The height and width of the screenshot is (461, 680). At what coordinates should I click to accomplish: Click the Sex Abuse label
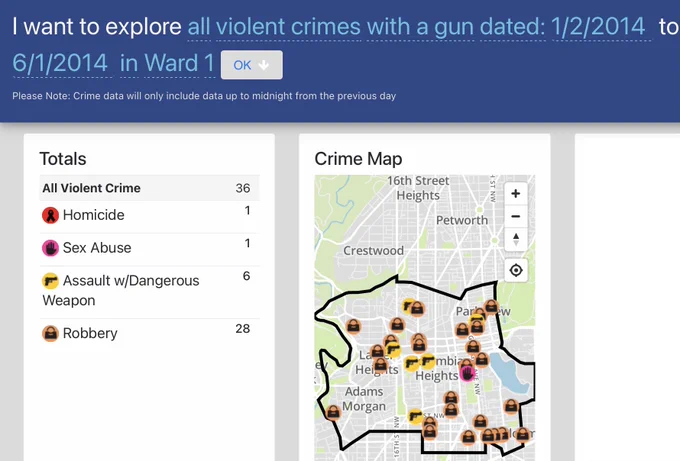pos(97,248)
